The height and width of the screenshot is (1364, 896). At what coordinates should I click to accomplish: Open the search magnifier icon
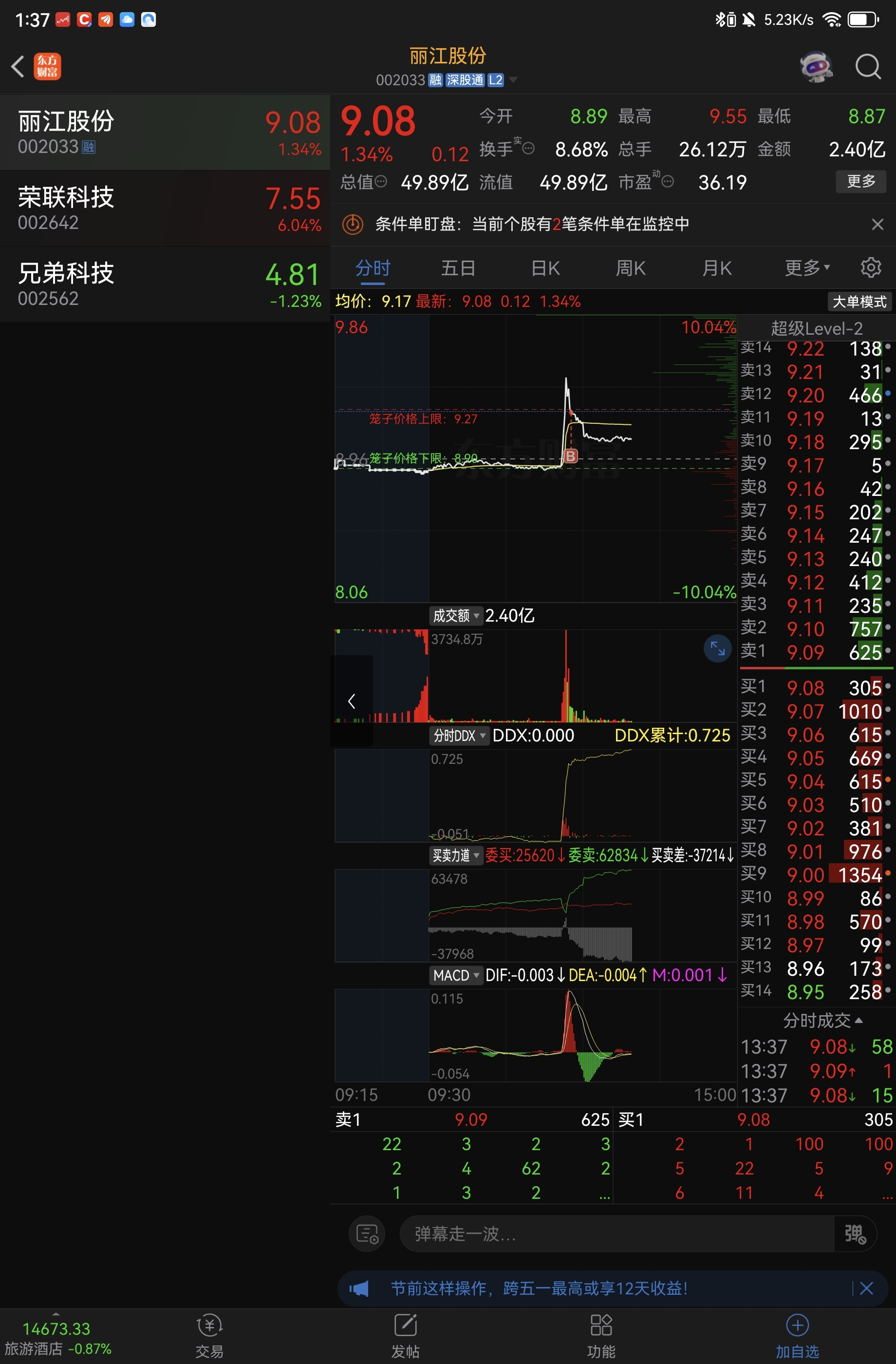click(x=868, y=66)
